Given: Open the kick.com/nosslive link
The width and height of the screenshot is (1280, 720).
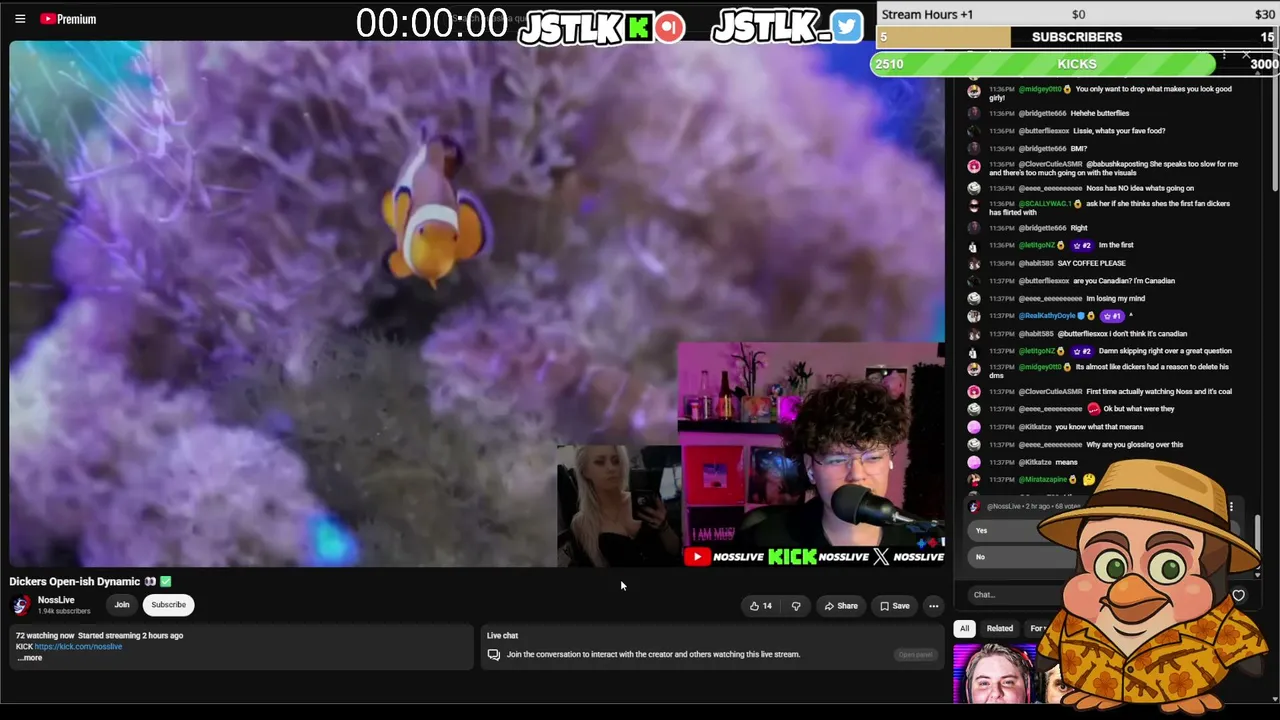Looking at the screenshot, I should [x=78, y=647].
